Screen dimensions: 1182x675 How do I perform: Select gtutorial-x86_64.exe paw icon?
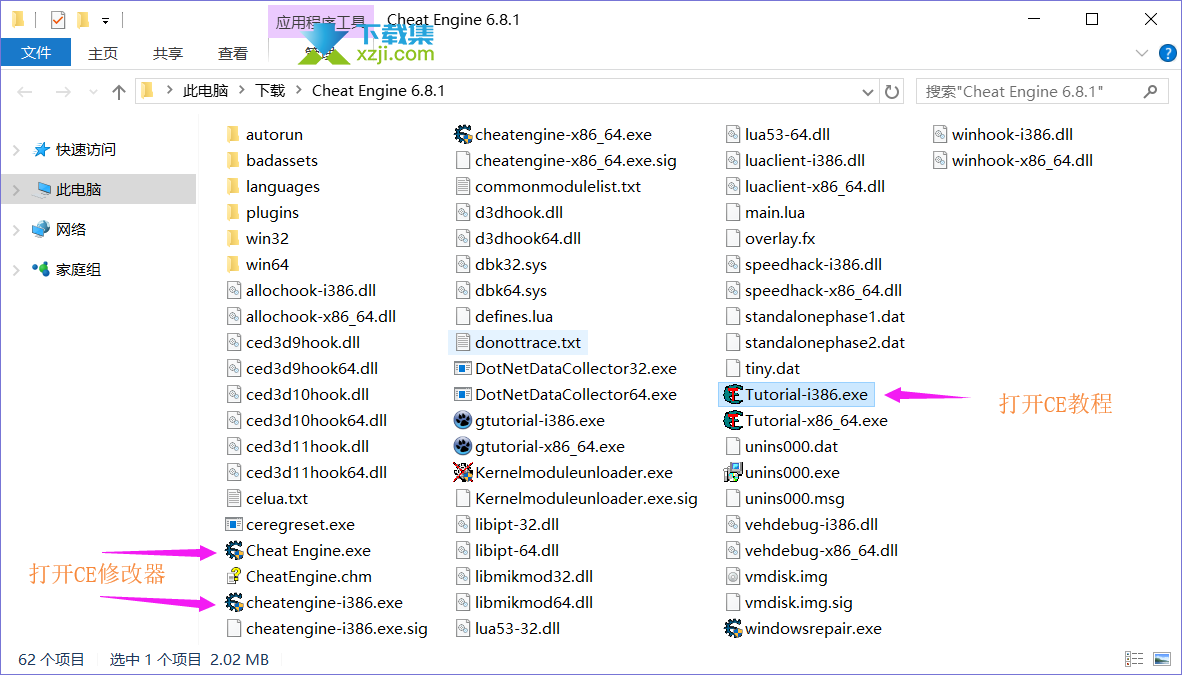pos(463,446)
